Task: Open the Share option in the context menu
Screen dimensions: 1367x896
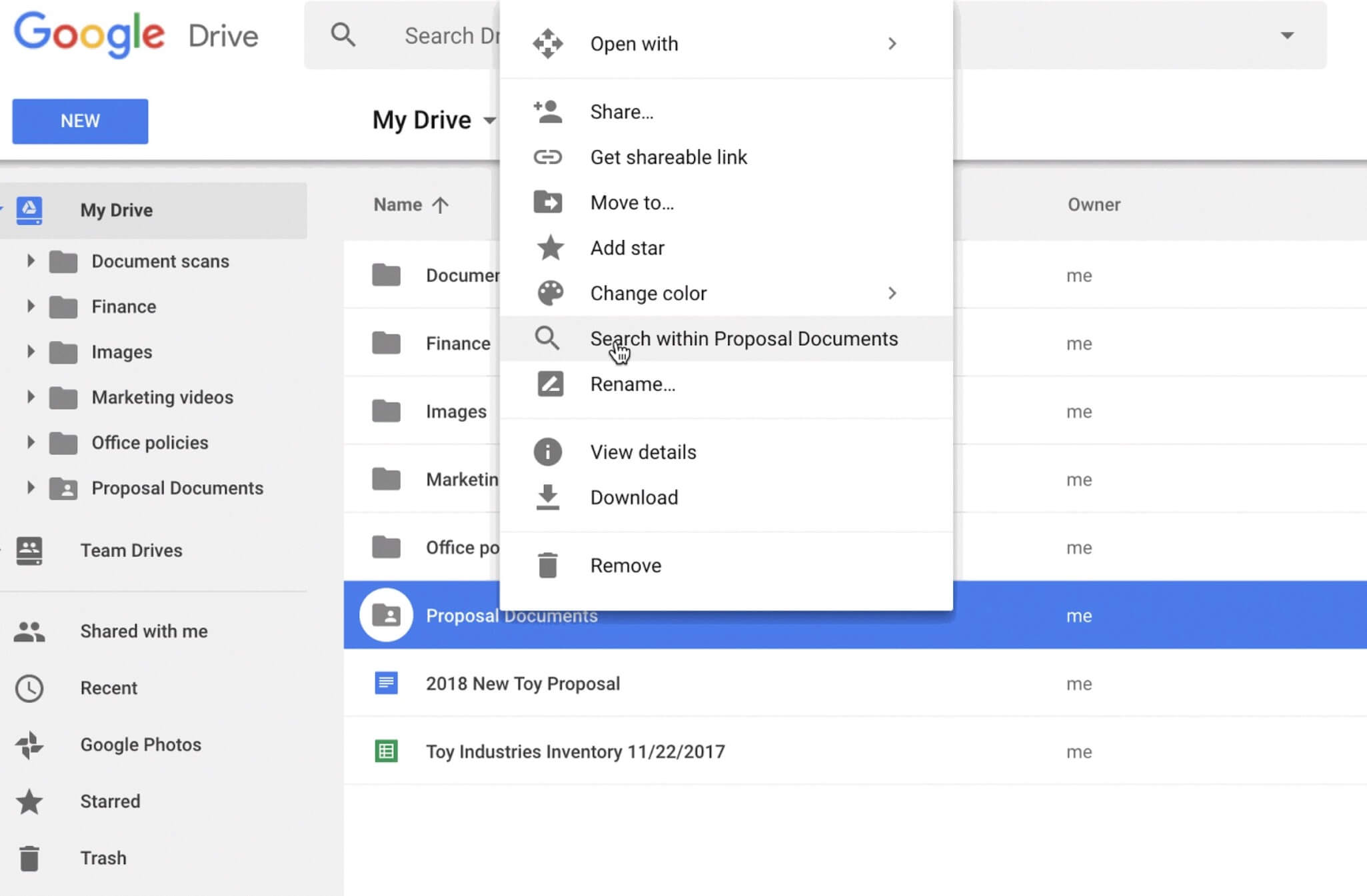Action: [x=621, y=111]
